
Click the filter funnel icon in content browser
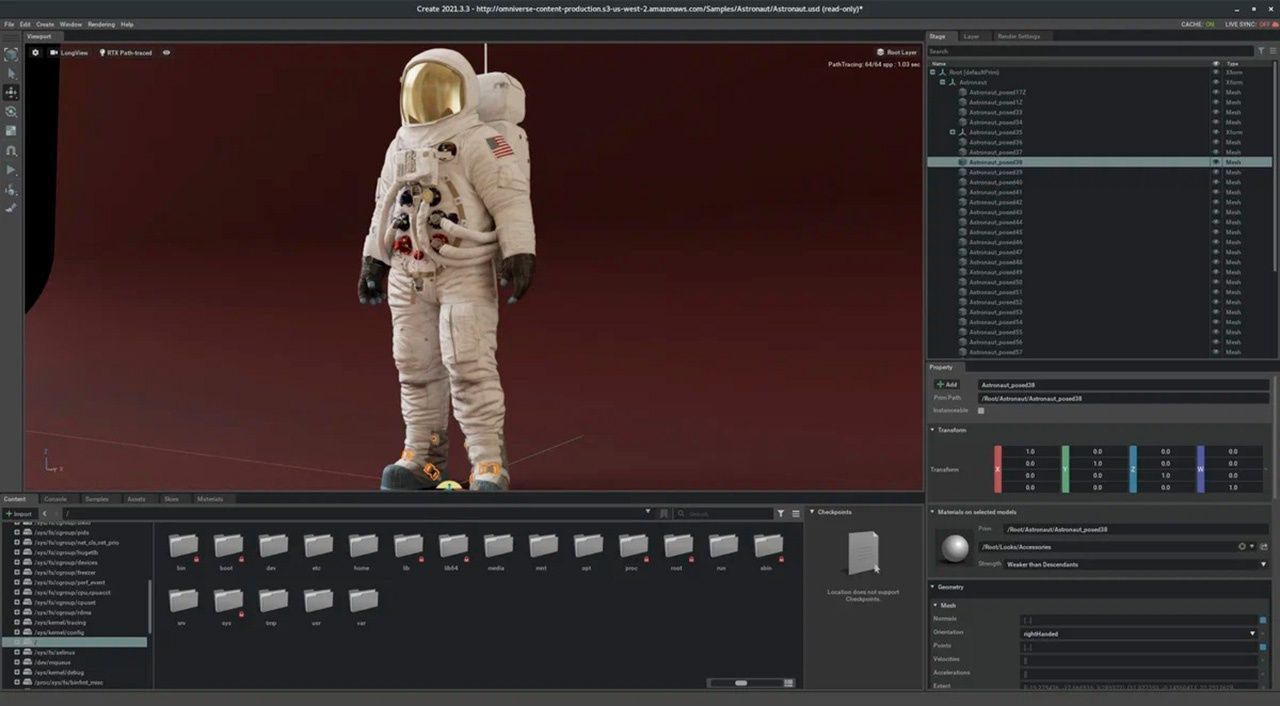point(781,513)
